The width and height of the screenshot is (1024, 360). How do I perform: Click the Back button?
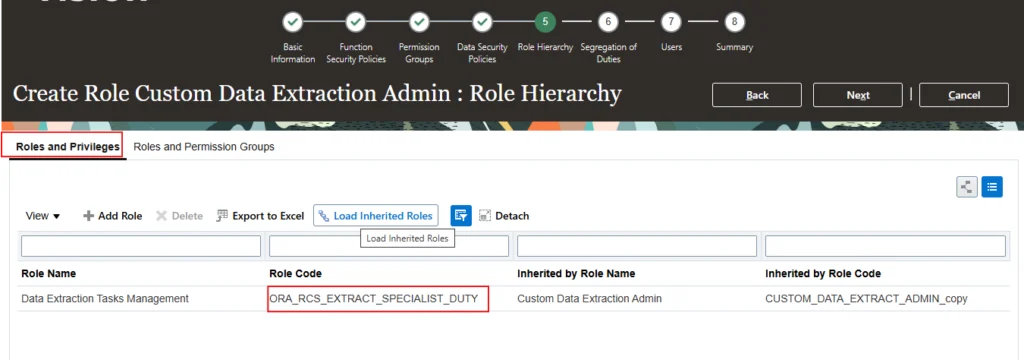pyautogui.click(x=757, y=95)
